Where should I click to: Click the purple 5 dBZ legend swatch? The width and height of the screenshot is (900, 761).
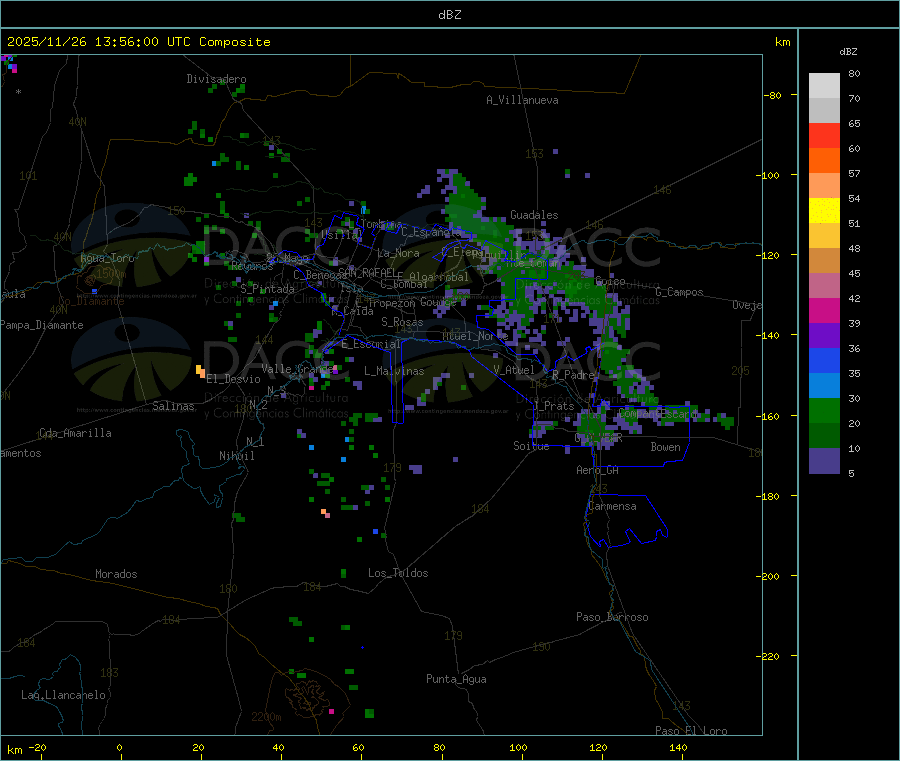tap(824, 461)
